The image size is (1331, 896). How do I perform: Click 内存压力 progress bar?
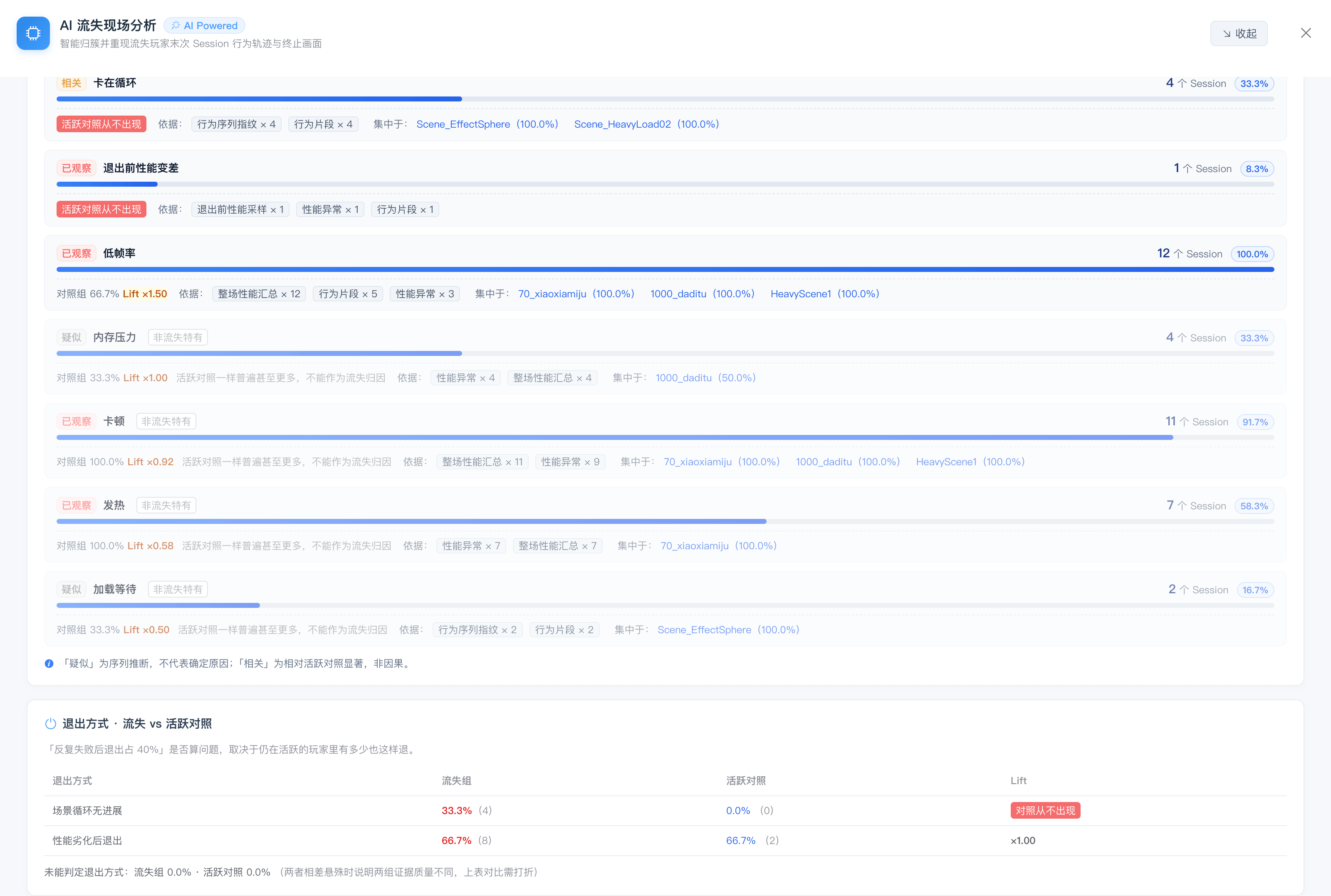point(665,353)
